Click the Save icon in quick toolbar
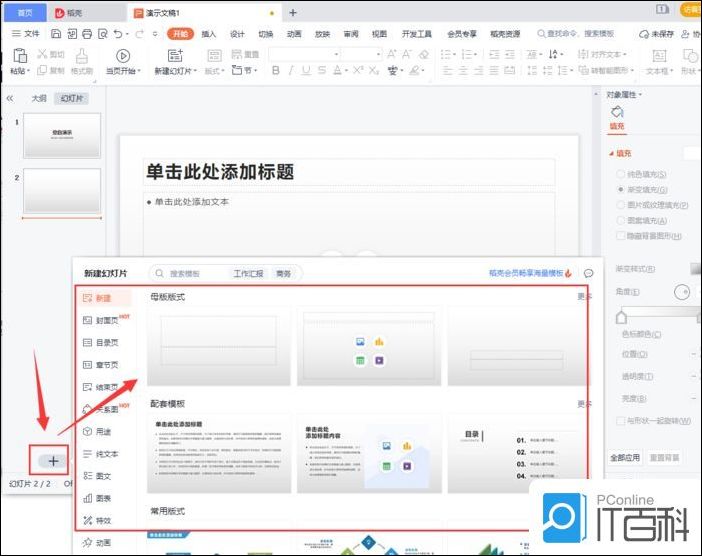This screenshot has width=702, height=556. click(x=56, y=34)
